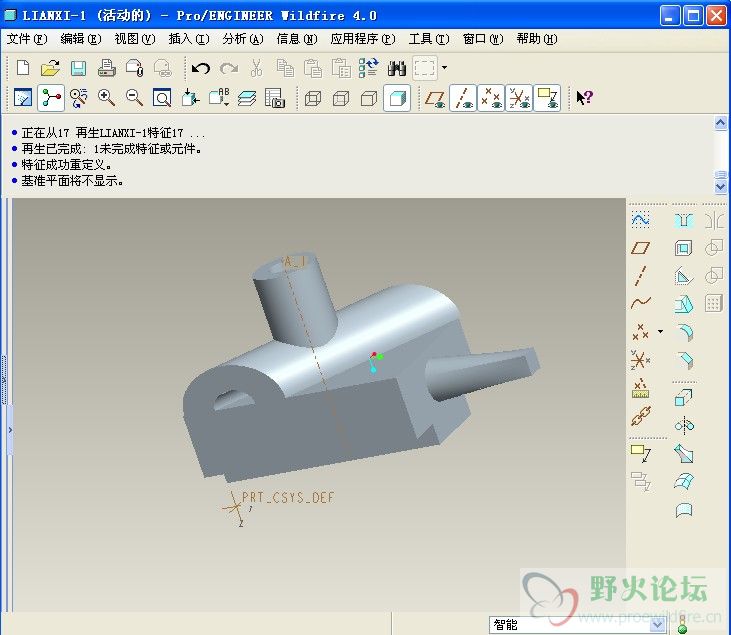Open the 工具(T) menu
Screen dimensions: 731x635
pyautogui.click(x=429, y=39)
